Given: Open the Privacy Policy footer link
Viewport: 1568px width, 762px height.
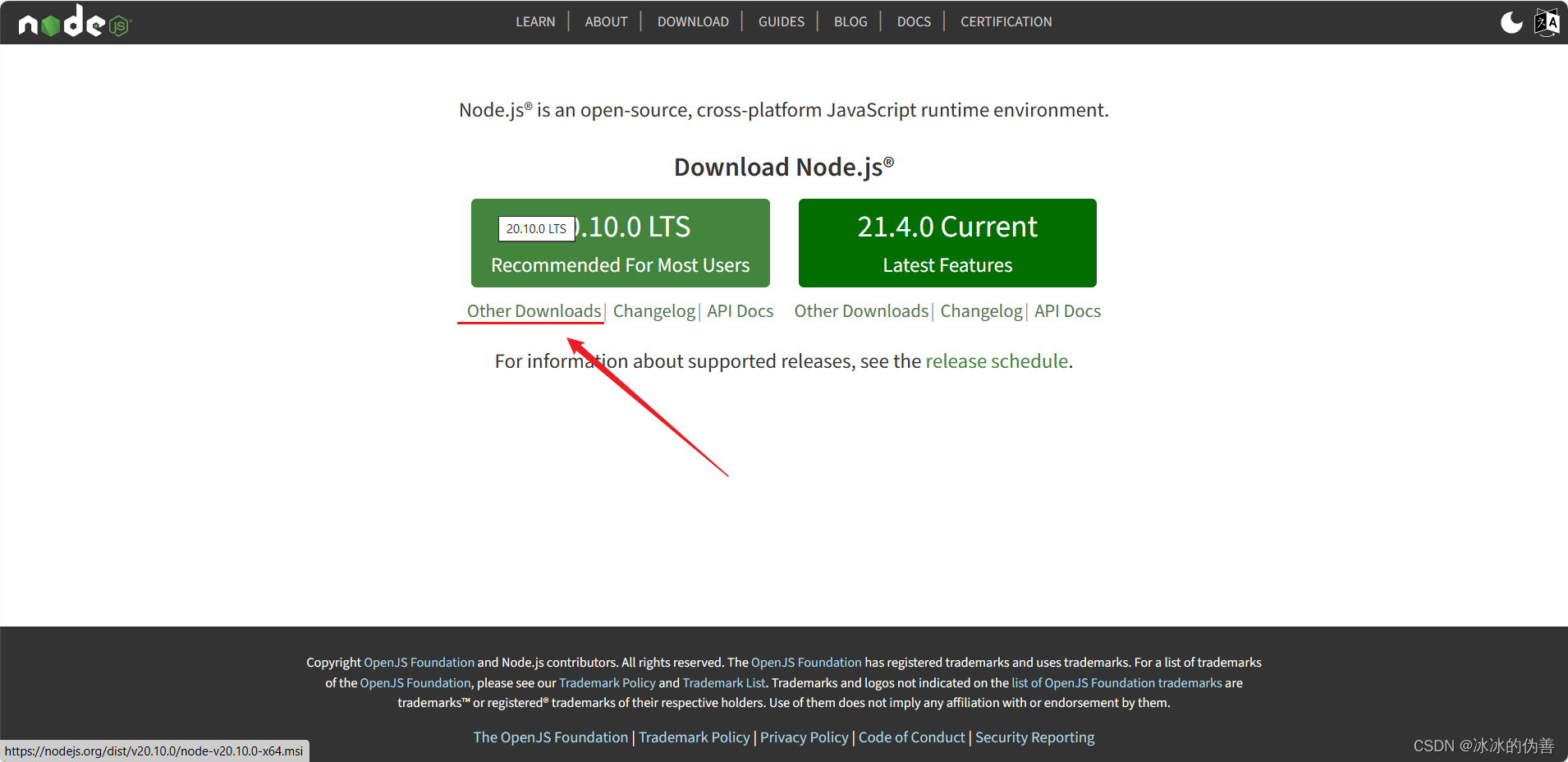Looking at the screenshot, I should [804, 737].
